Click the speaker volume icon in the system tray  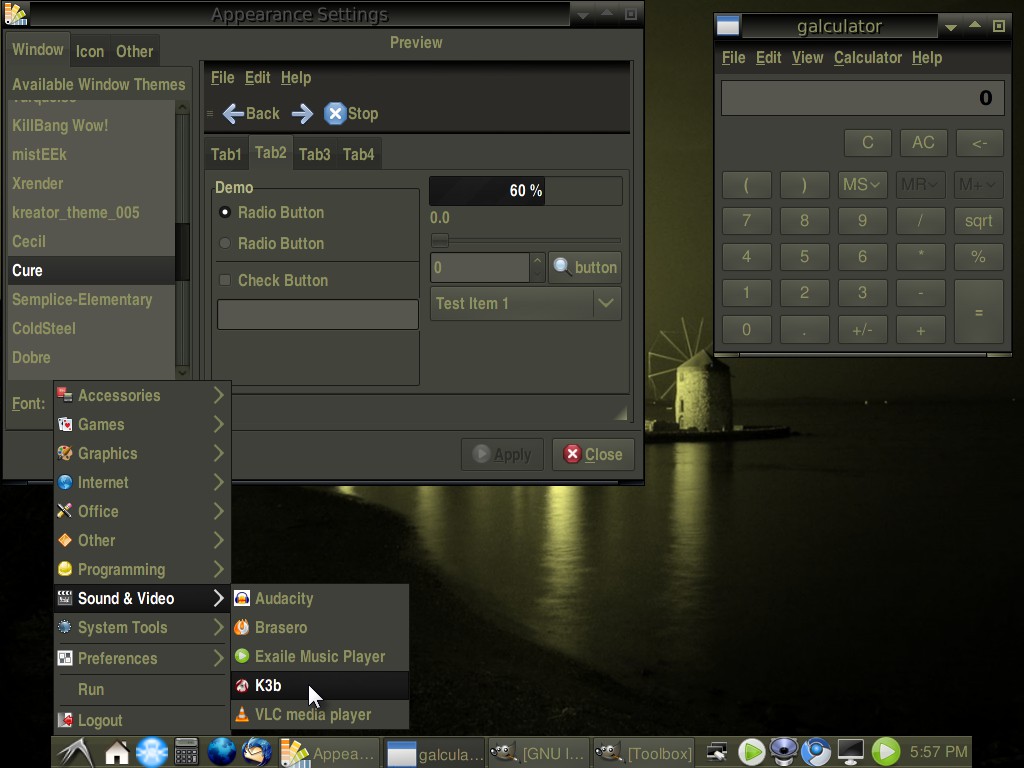784,752
